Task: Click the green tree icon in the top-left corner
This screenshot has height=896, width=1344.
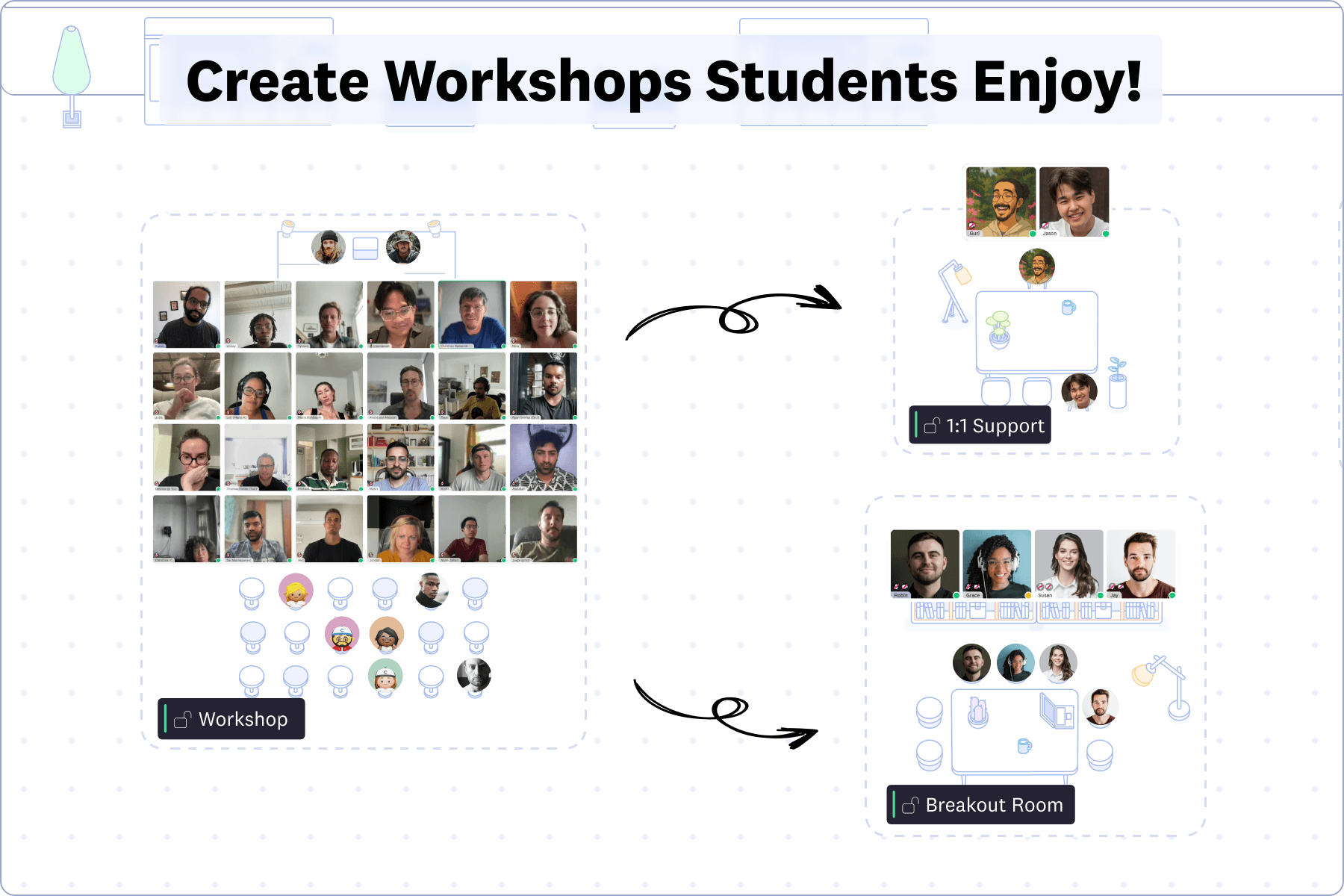Action: (x=72, y=60)
